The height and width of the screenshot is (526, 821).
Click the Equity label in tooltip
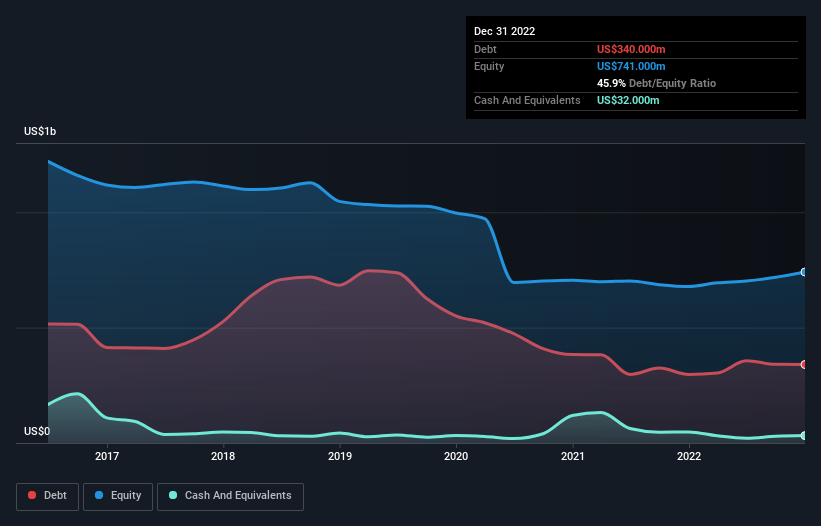tap(489, 66)
